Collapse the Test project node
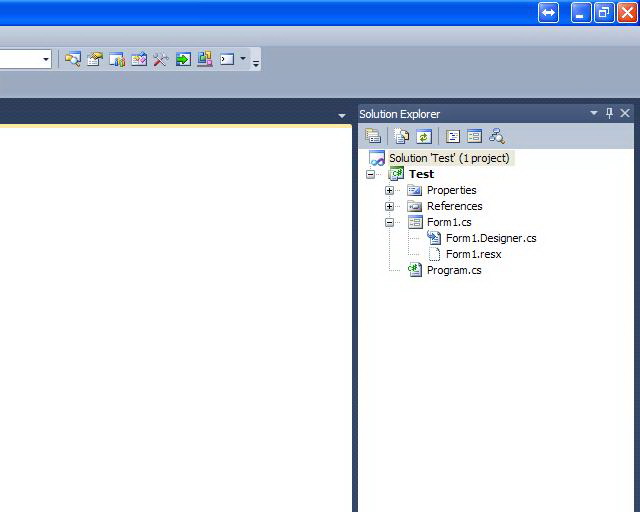This screenshot has width=640, height=512. point(370,174)
